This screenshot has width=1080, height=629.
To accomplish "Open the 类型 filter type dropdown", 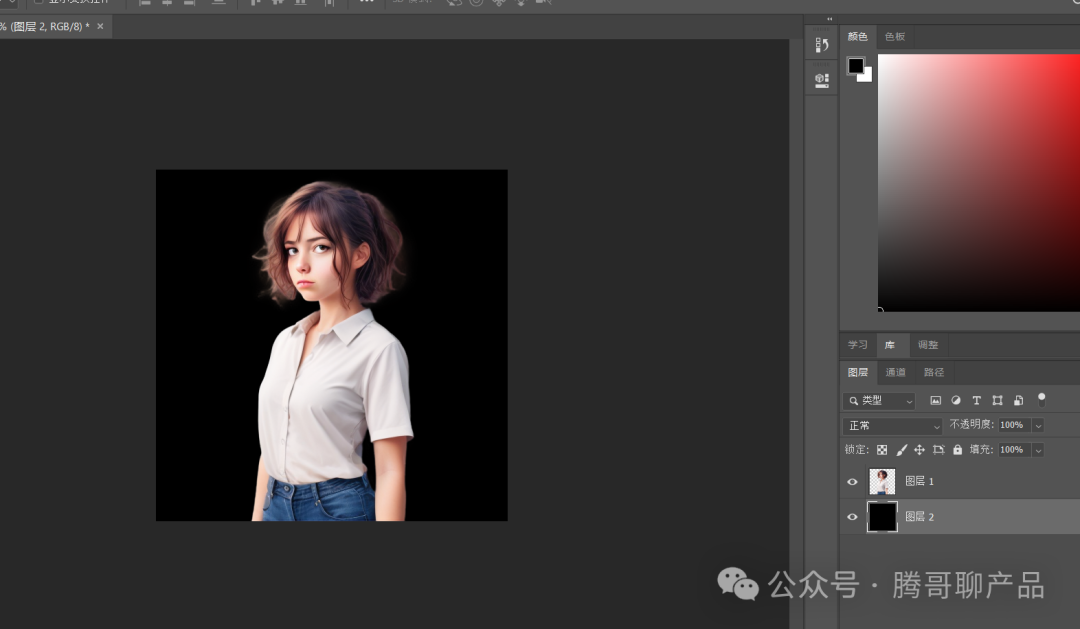I will point(880,400).
